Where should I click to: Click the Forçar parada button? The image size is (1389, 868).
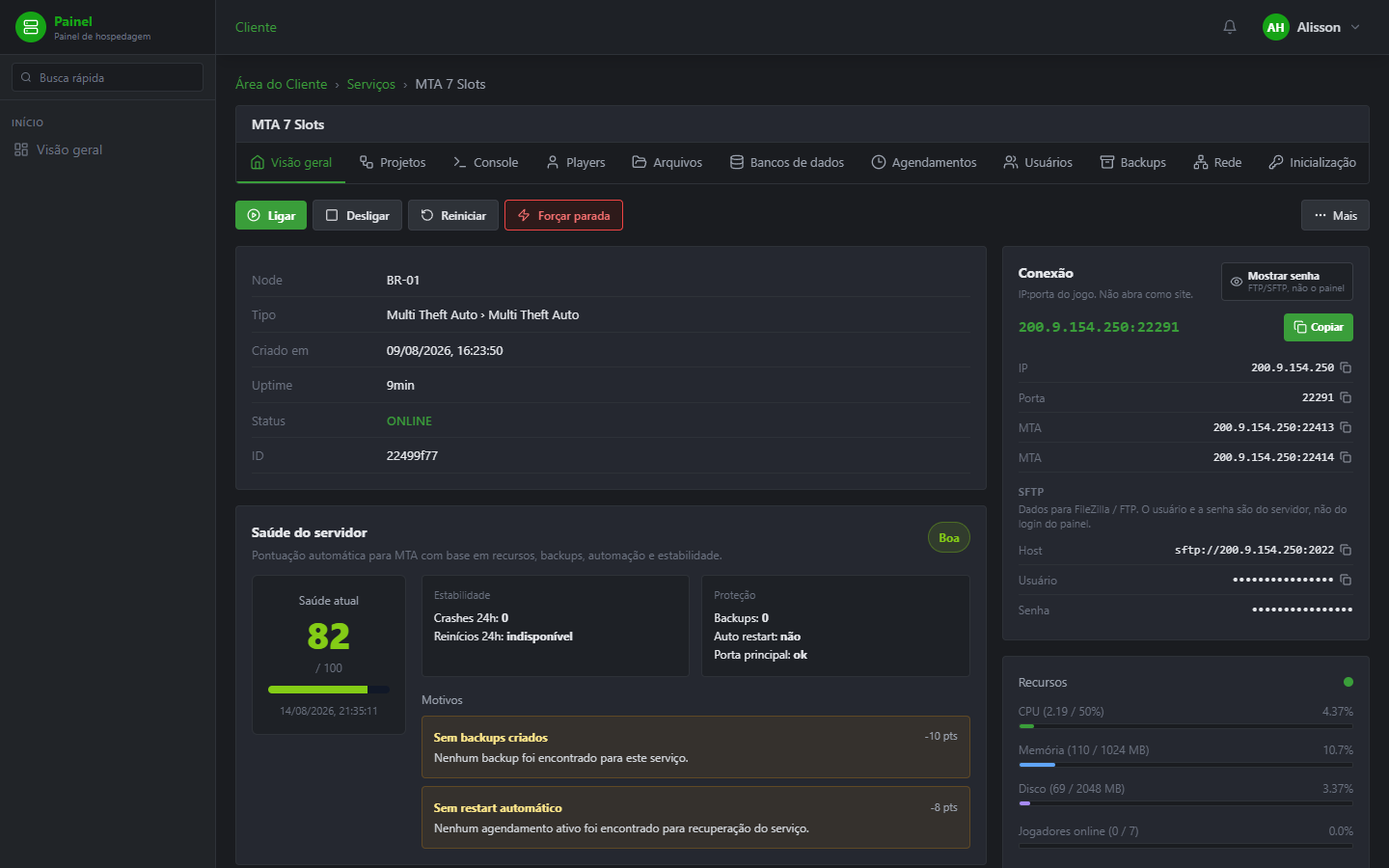[x=563, y=215]
